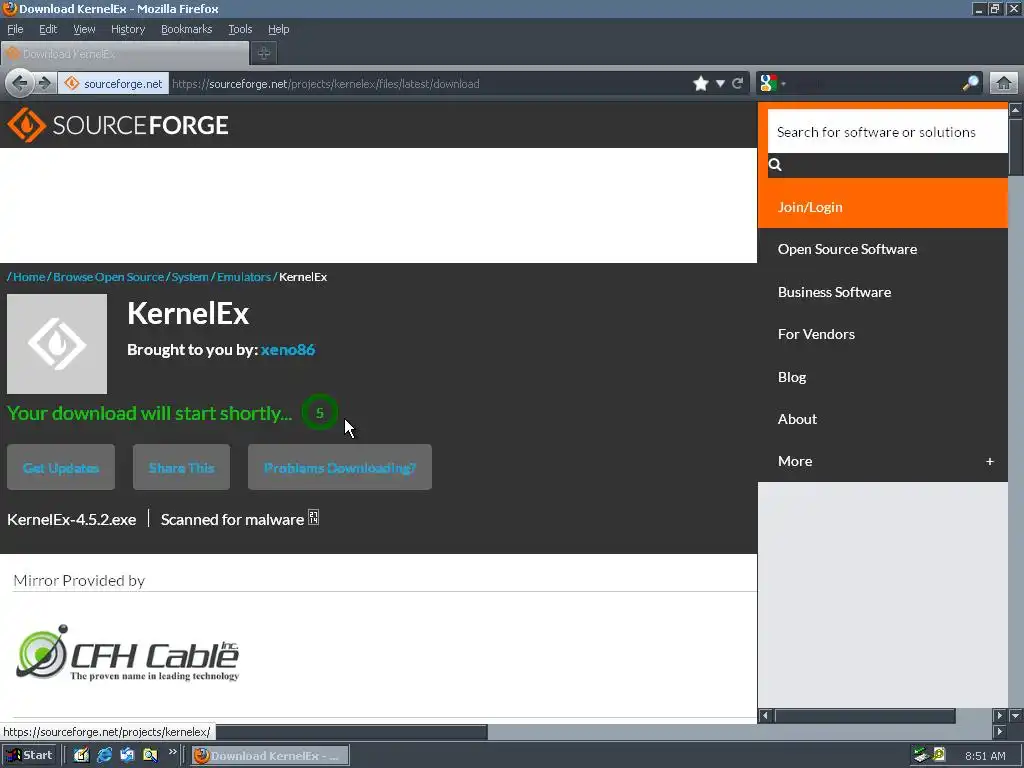Click the sidebar horizontal scrollbar left arrow
Image resolution: width=1024 pixels, height=768 pixels.
pos(765,716)
